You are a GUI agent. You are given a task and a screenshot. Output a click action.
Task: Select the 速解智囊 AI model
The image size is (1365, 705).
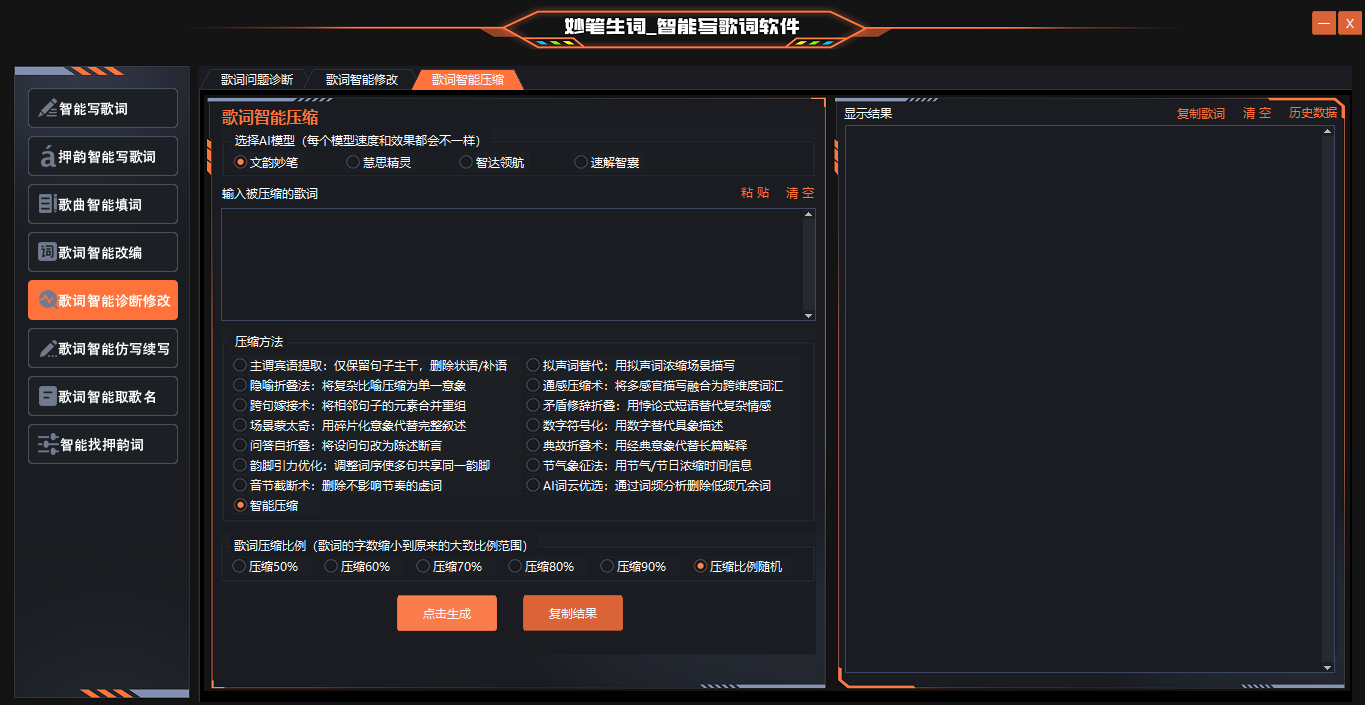[606, 162]
